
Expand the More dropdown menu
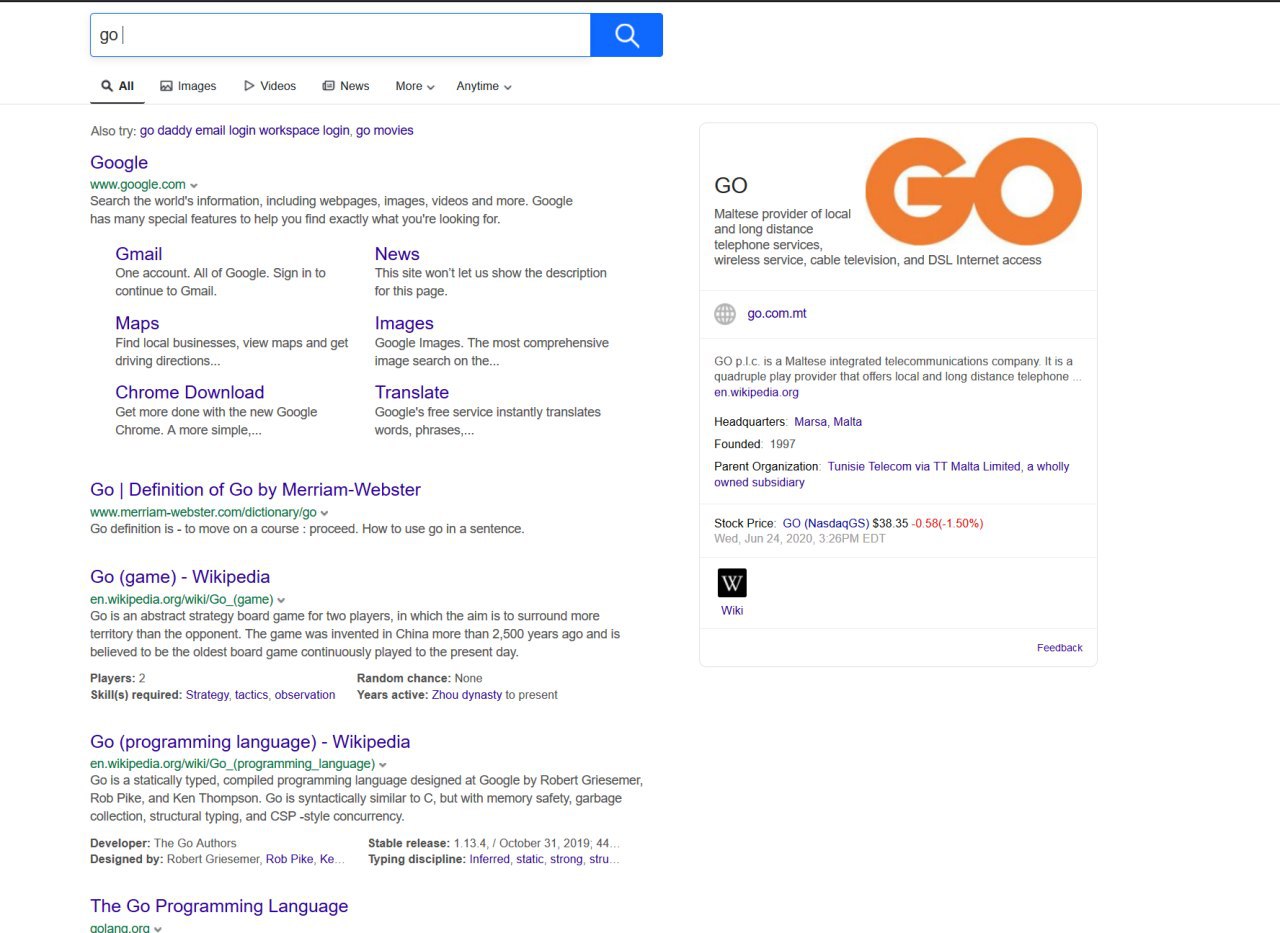[x=415, y=86]
